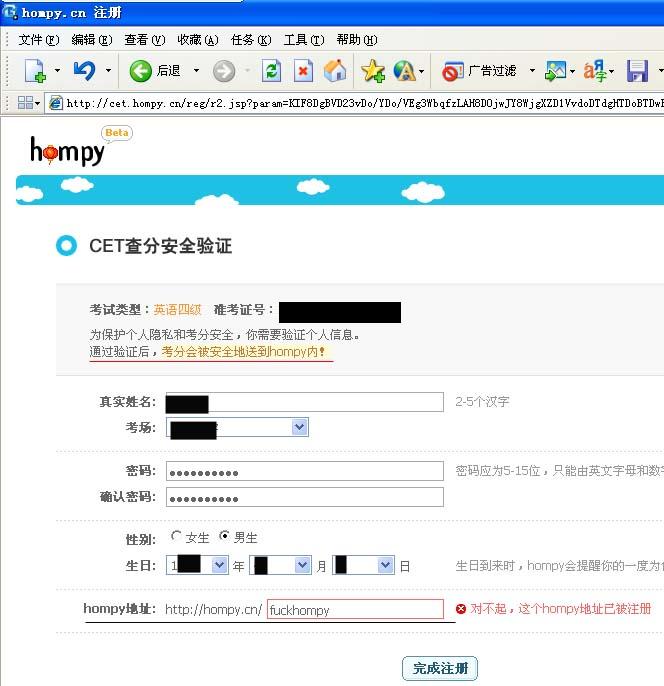Click the hompy地址 text field

coord(355,609)
